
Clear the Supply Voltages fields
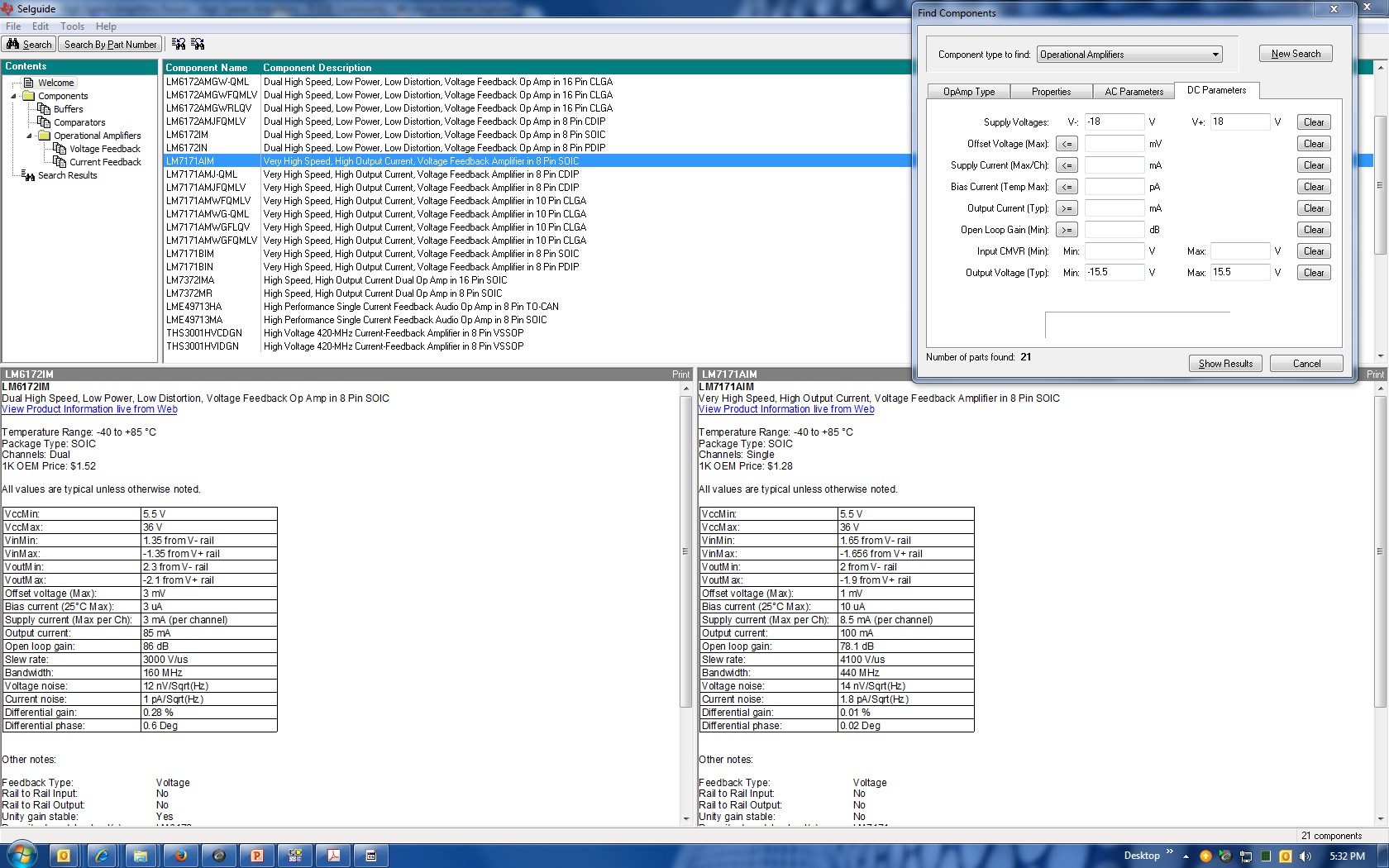(x=1314, y=122)
